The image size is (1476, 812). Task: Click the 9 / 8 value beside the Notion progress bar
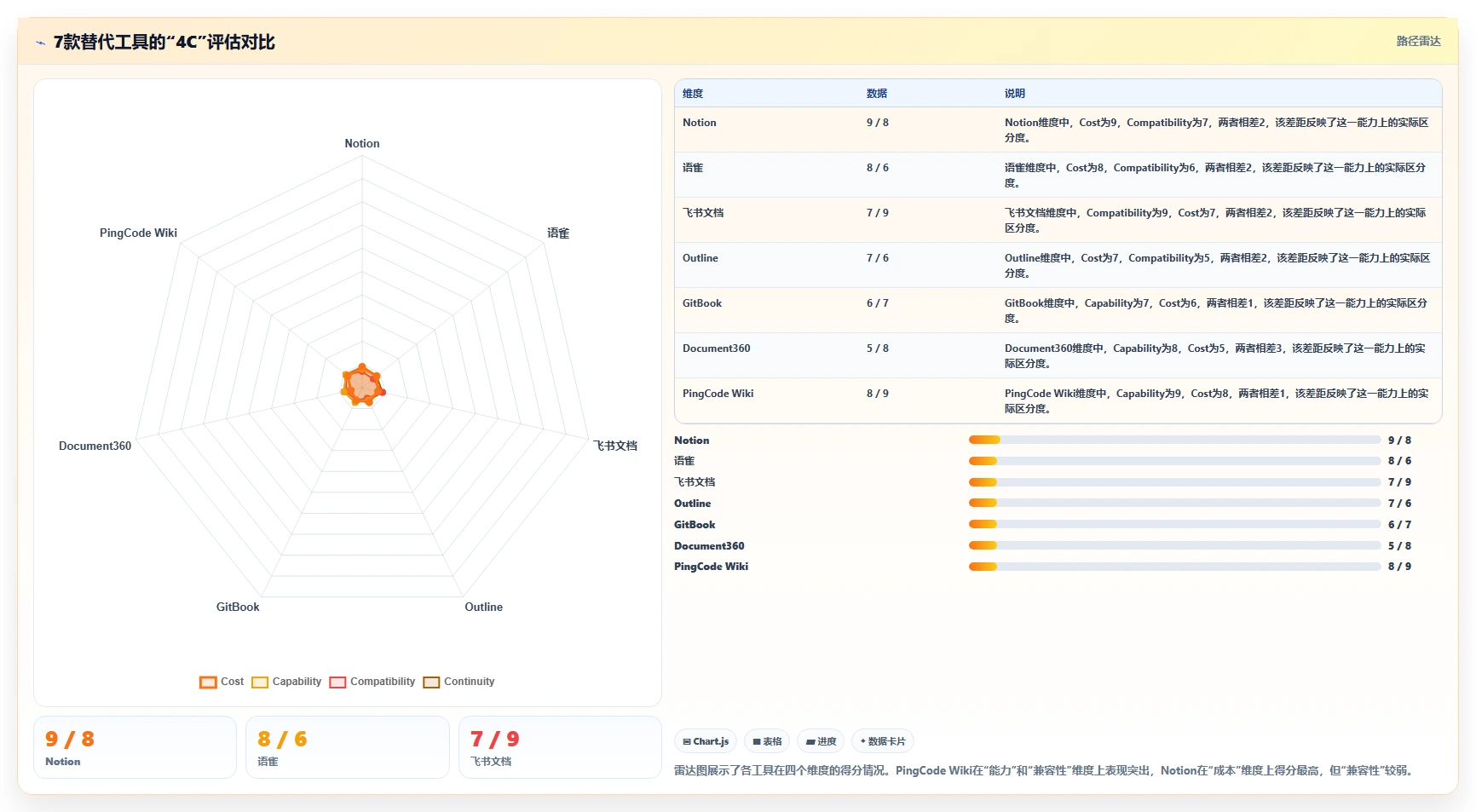tap(1399, 441)
